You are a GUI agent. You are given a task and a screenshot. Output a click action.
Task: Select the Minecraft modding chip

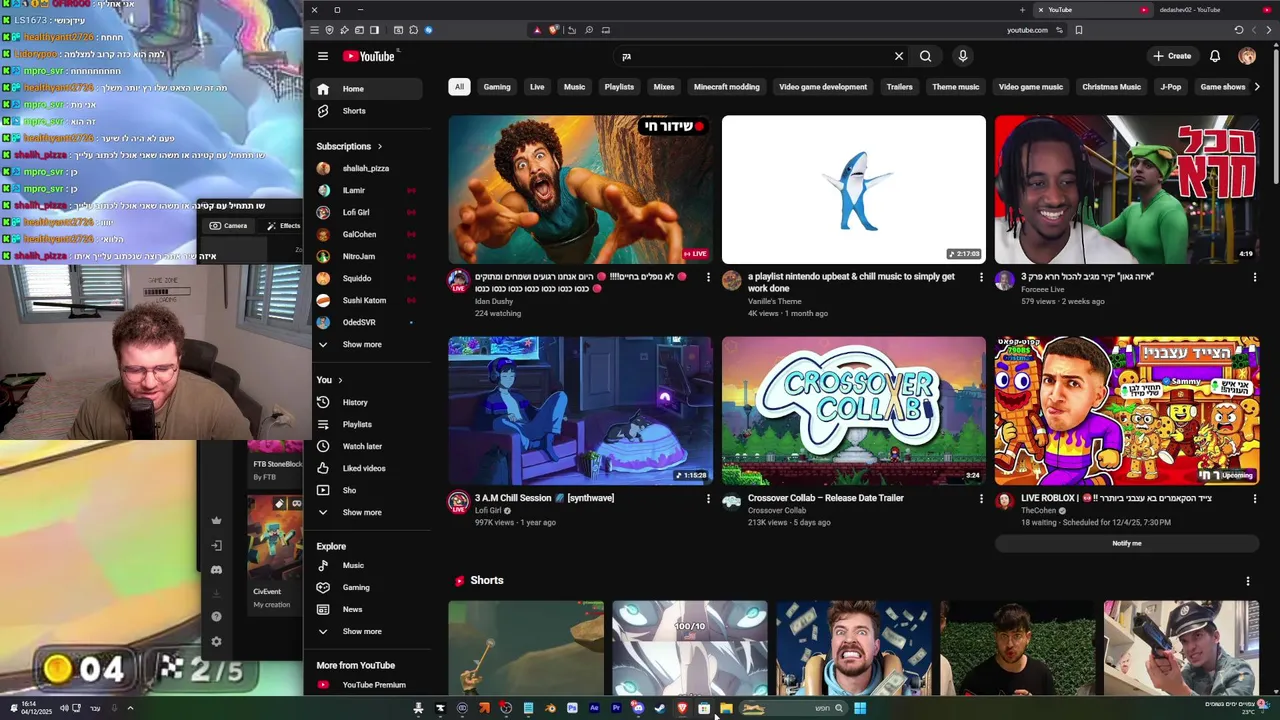pos(727,87)
